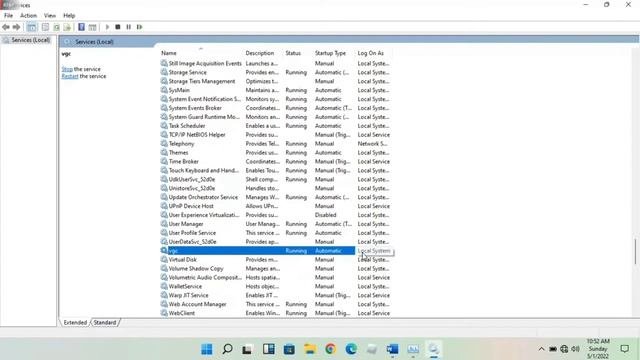Screen dimensions: 640x360
Task: Sort by the Description column header
Action: (260, 53)
